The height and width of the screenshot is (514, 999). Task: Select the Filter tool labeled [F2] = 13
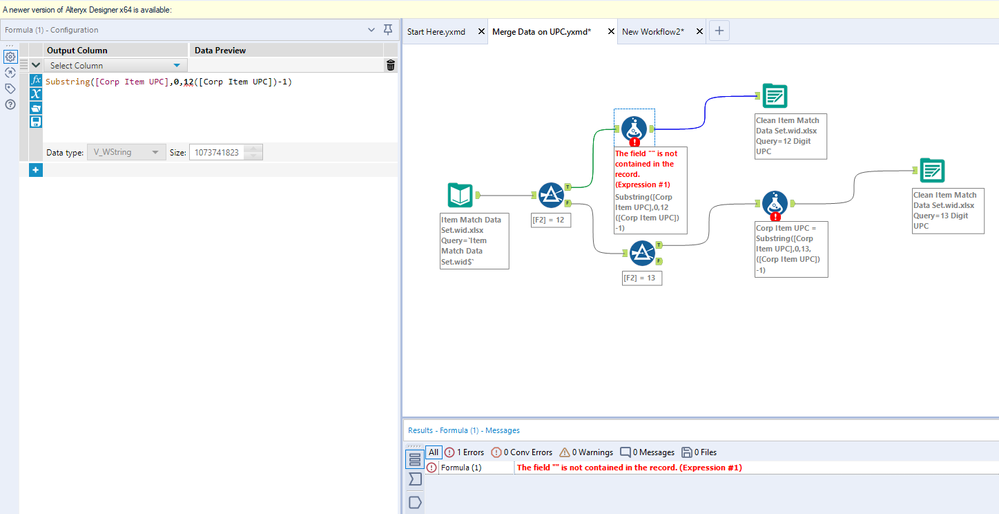(x=642, y=253)
